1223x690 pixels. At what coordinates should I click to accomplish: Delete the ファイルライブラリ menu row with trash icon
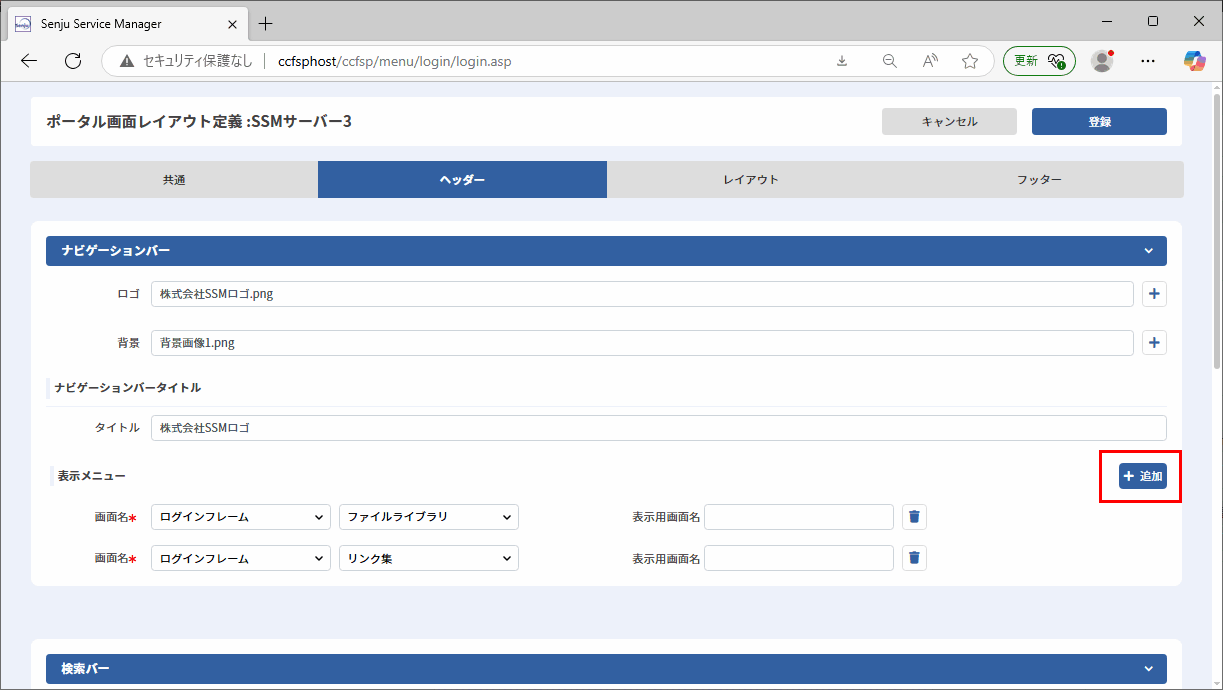914,517
